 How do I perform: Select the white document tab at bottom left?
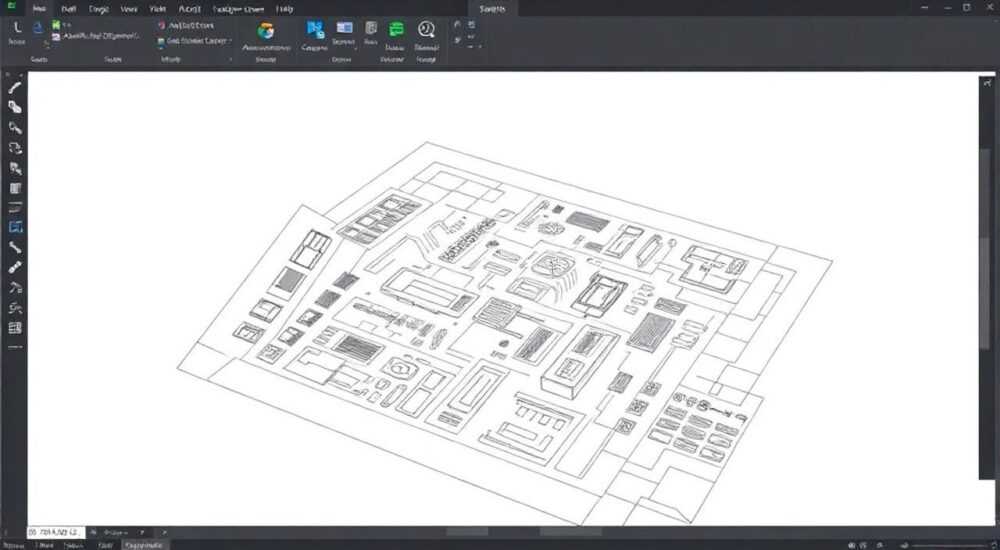pyautogui.click(x=55, y=532)
